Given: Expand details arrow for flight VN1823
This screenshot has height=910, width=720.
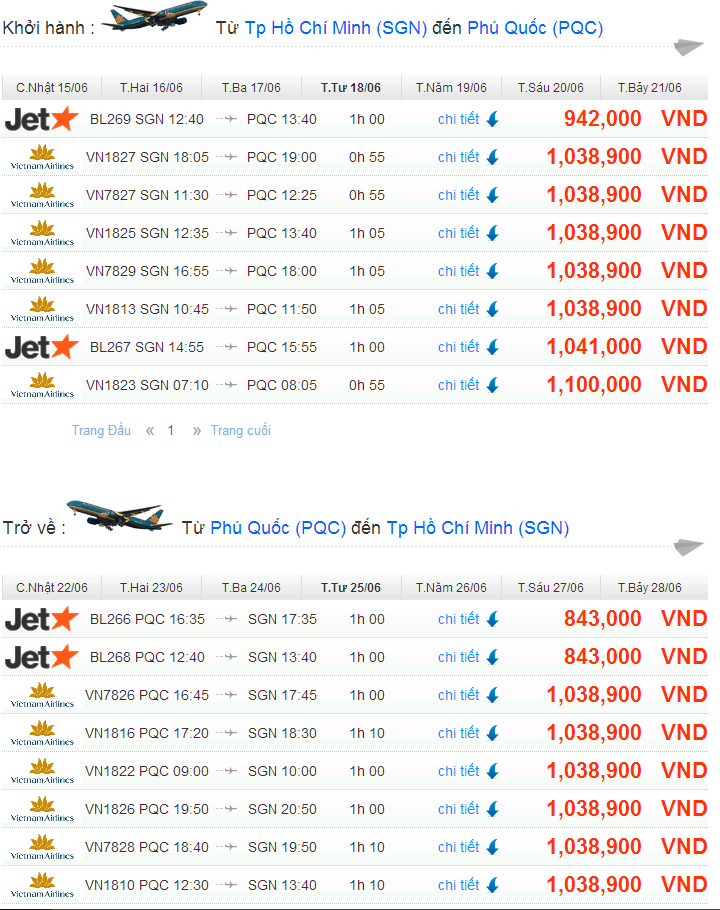Looking at the screenshot, I should coord(492,386).
